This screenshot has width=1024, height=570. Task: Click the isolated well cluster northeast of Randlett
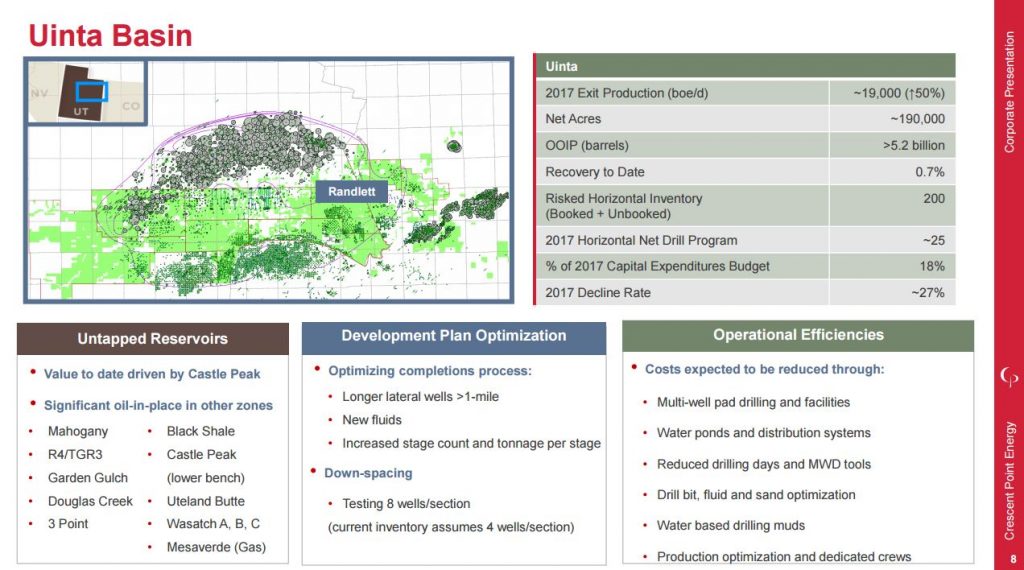click(x=455, y=146)
